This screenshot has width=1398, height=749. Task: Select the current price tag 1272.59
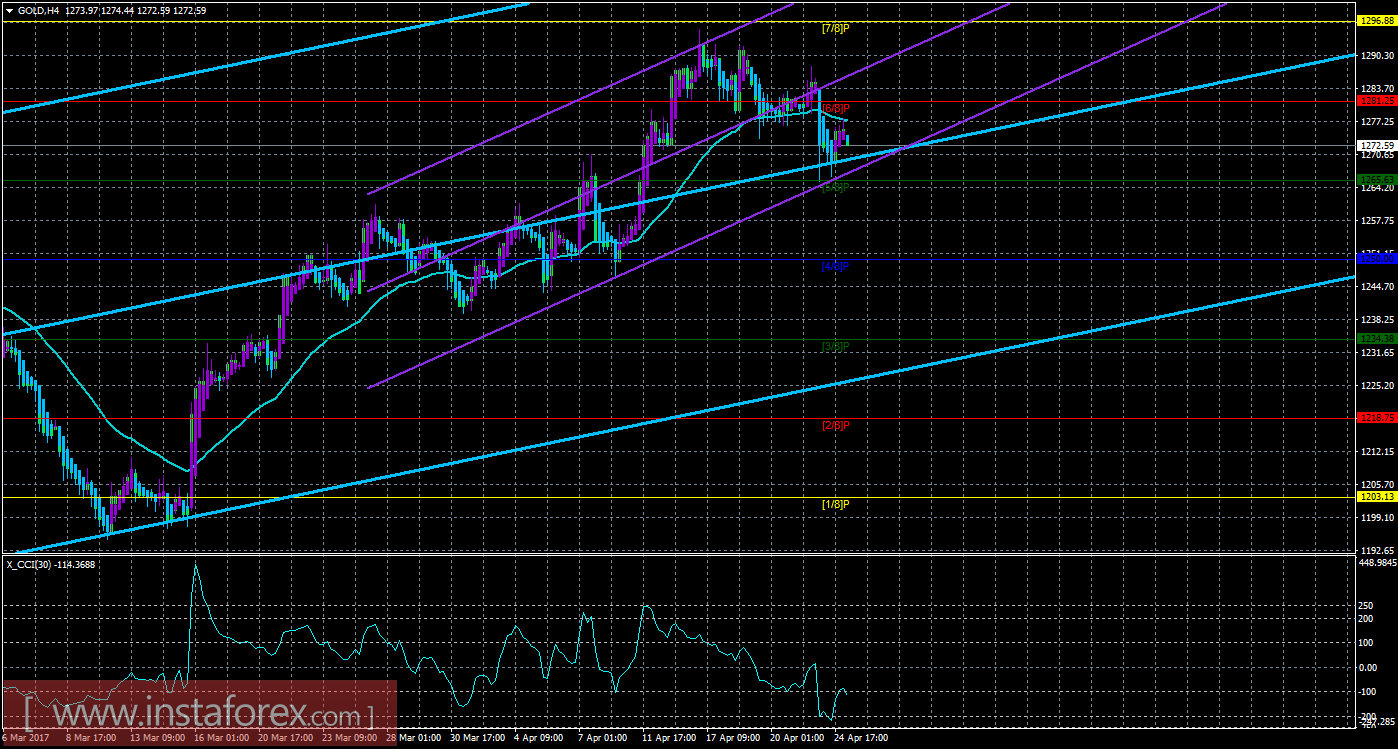(x=1376, y=145)
